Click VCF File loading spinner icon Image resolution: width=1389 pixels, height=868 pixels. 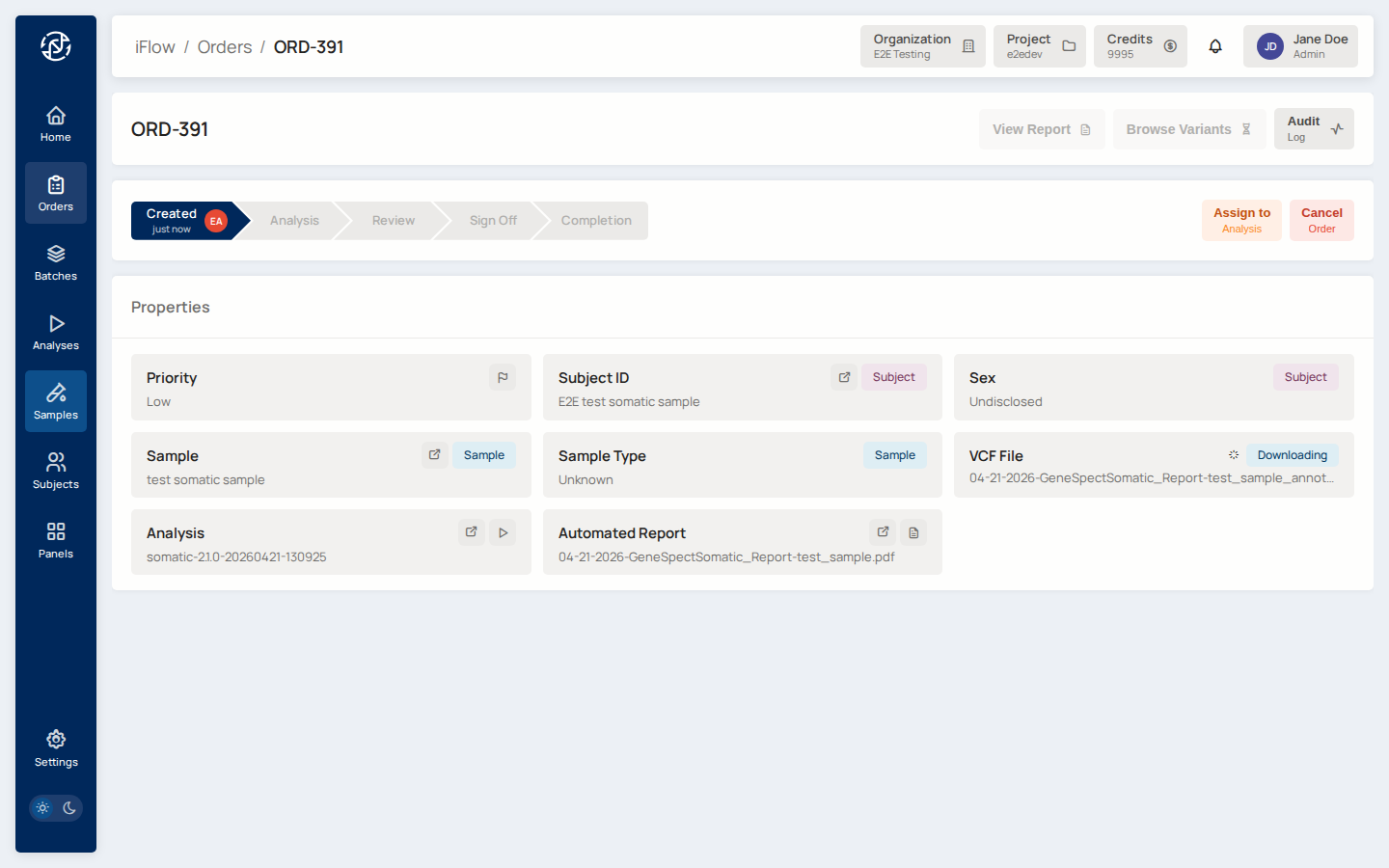pos(1233,455)
